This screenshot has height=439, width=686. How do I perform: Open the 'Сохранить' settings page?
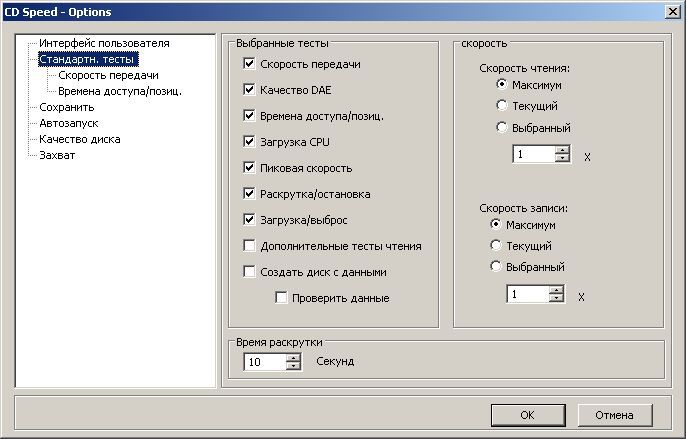(66, 107)
